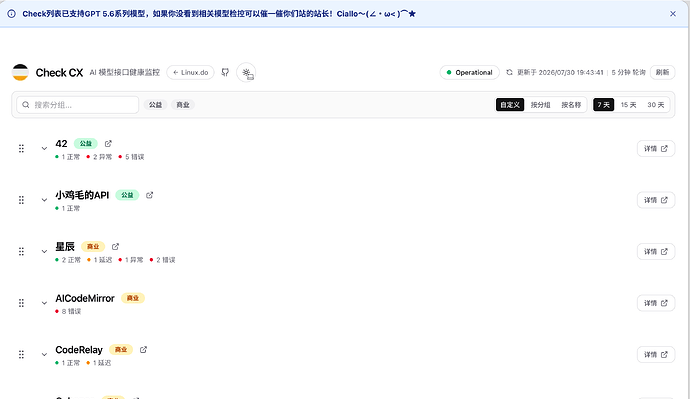
Task: Open 详情 for CodeRelay
Action: coord(656,355)
